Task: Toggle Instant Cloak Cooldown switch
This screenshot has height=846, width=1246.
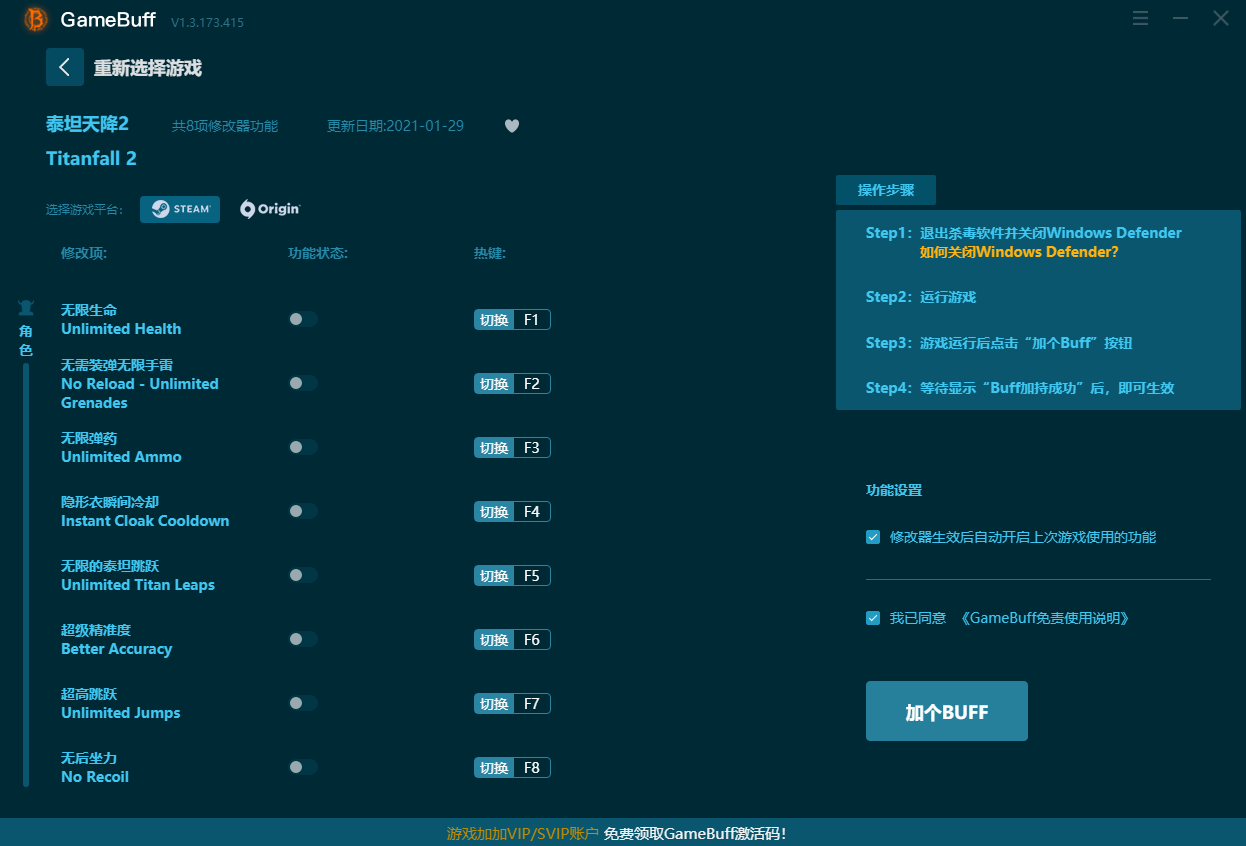Action: [x=303, y=511]
